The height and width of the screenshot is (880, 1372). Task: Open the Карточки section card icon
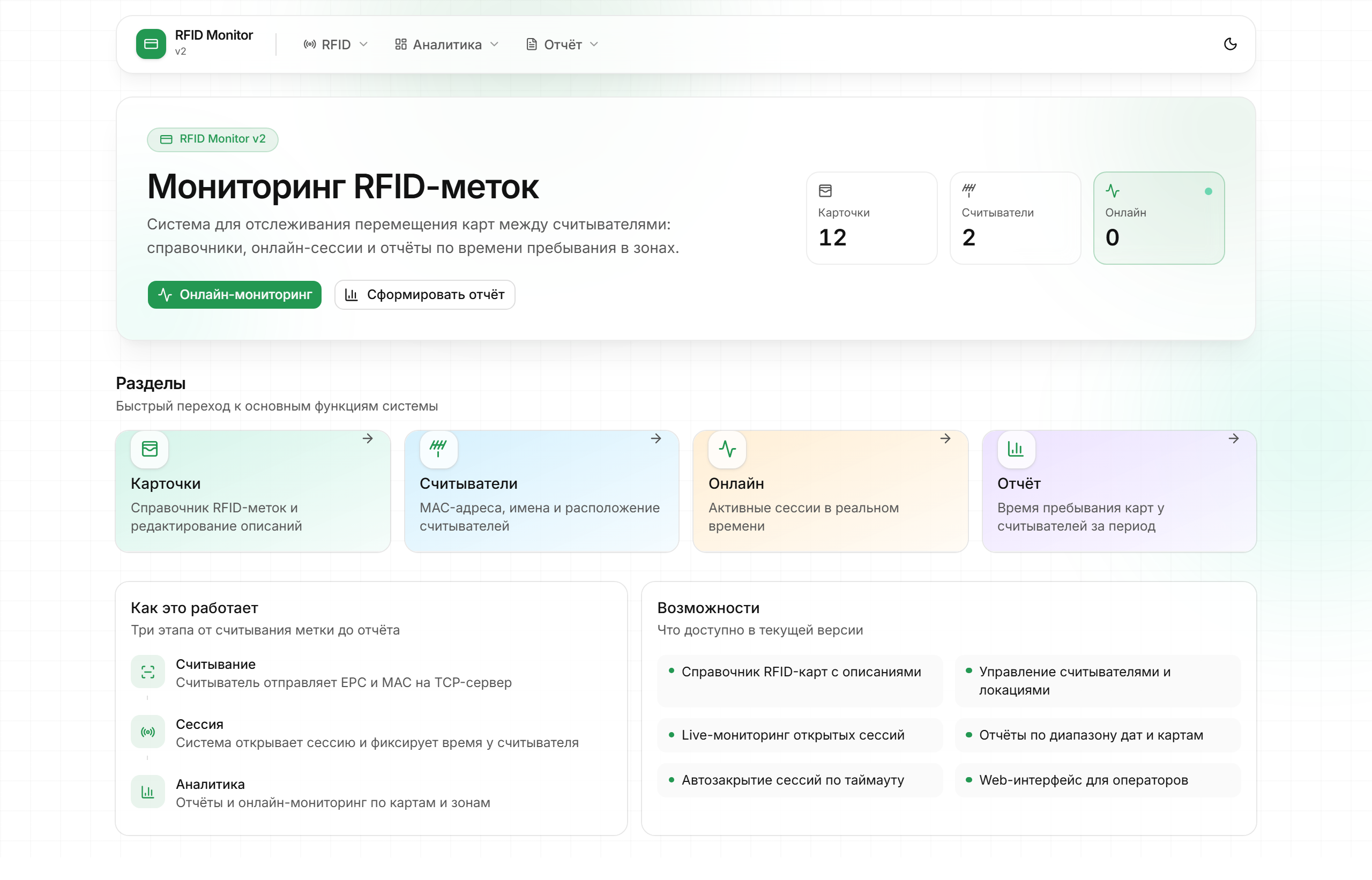(150, 449)
